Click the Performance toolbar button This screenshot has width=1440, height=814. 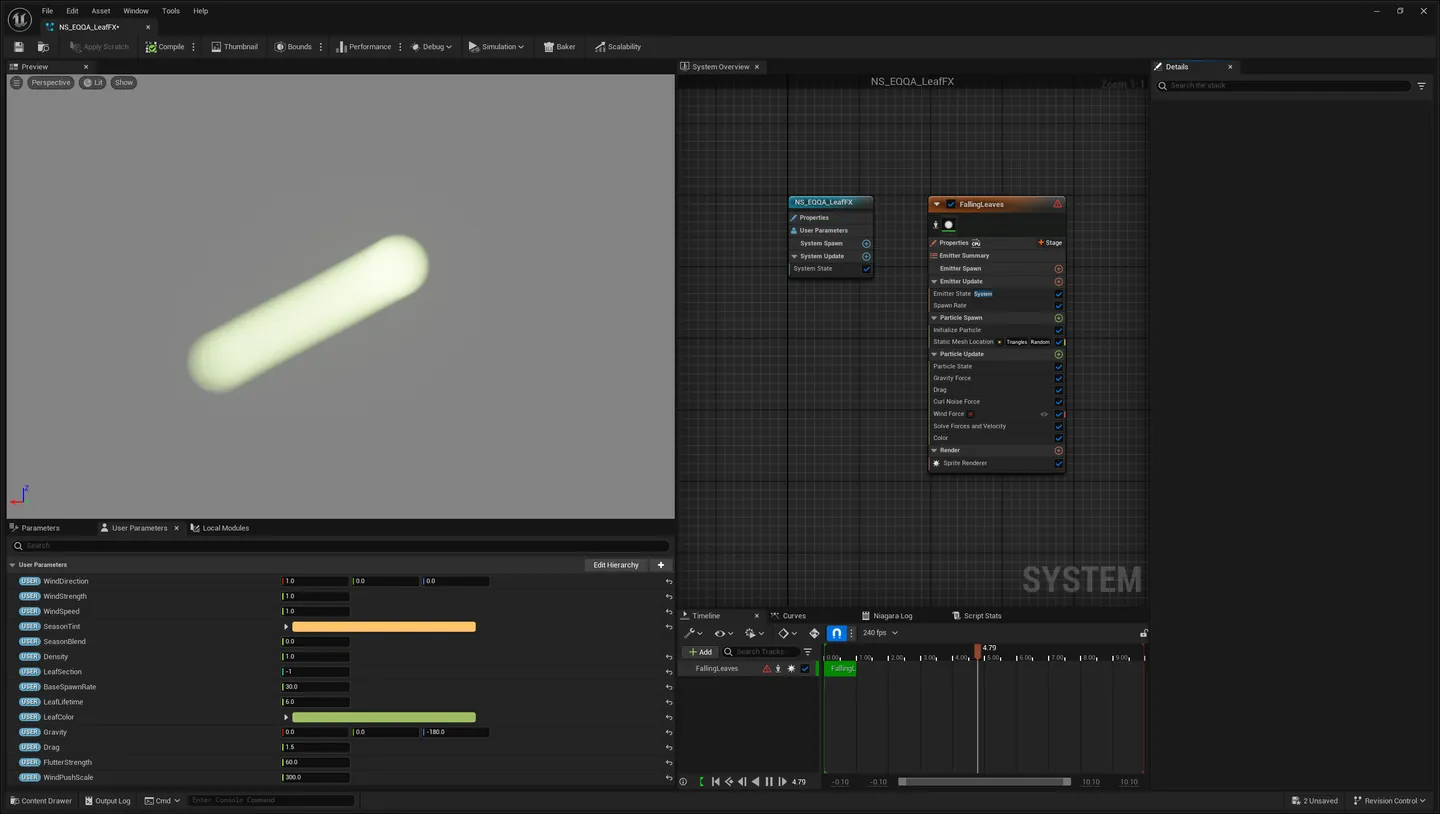pyautogui.click(x=364, y=47)
